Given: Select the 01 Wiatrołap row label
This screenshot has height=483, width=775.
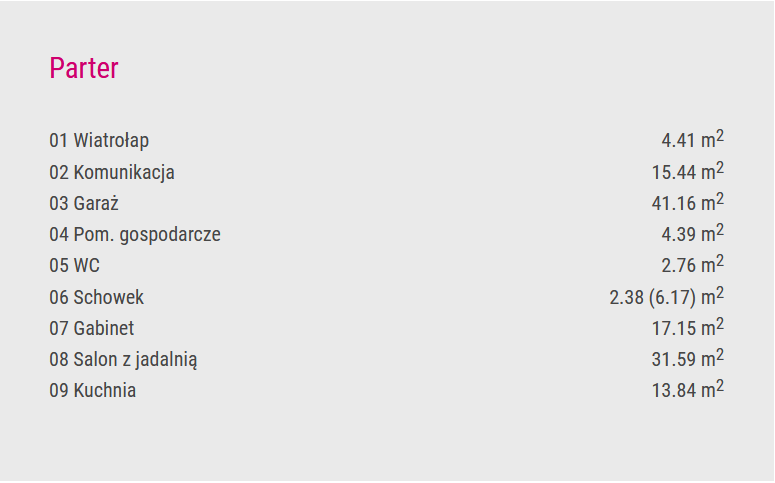Looking at the screenshot, I should 99,140.
